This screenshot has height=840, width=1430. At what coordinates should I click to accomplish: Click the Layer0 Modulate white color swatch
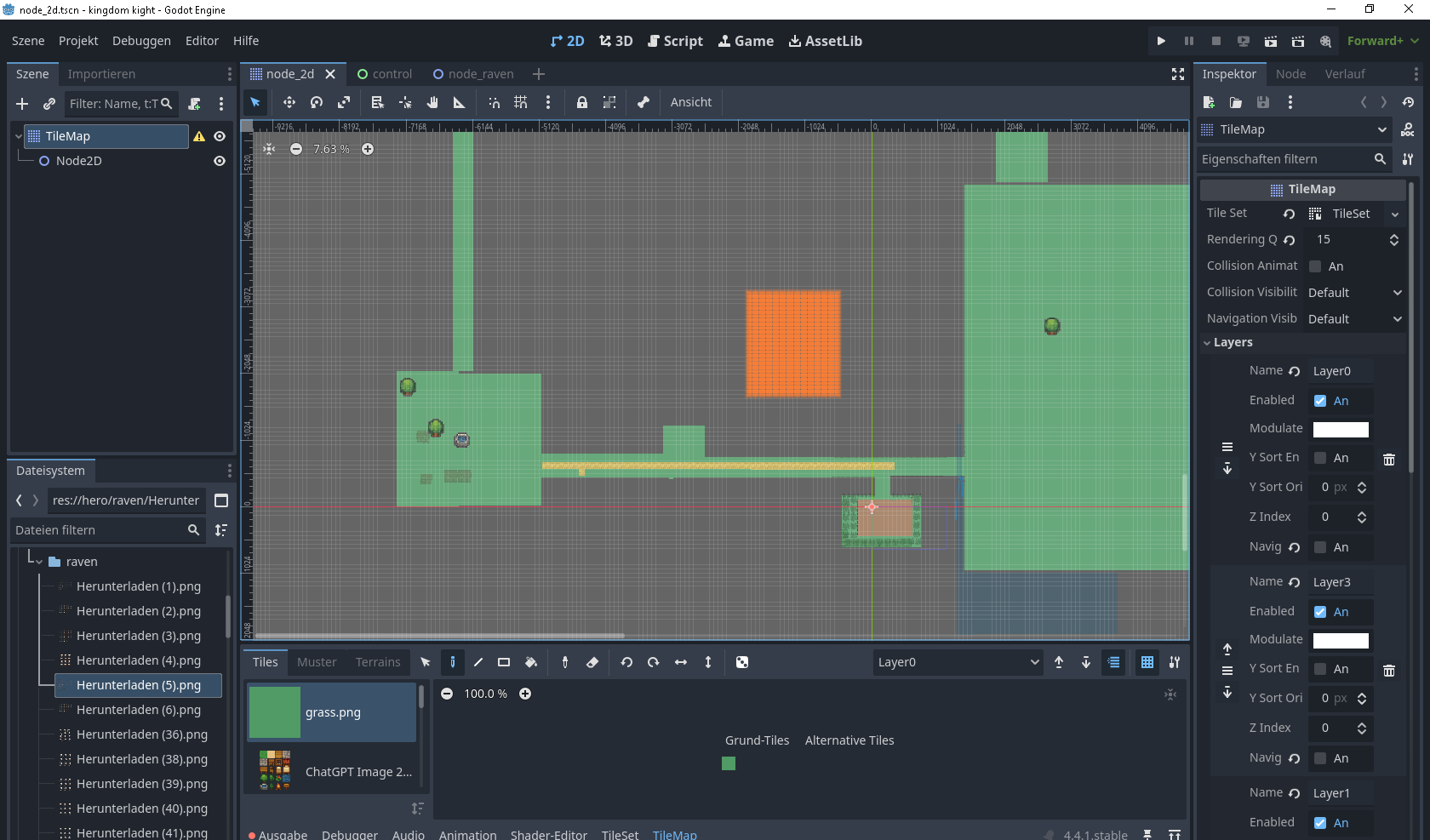(x=1341, y=429)
